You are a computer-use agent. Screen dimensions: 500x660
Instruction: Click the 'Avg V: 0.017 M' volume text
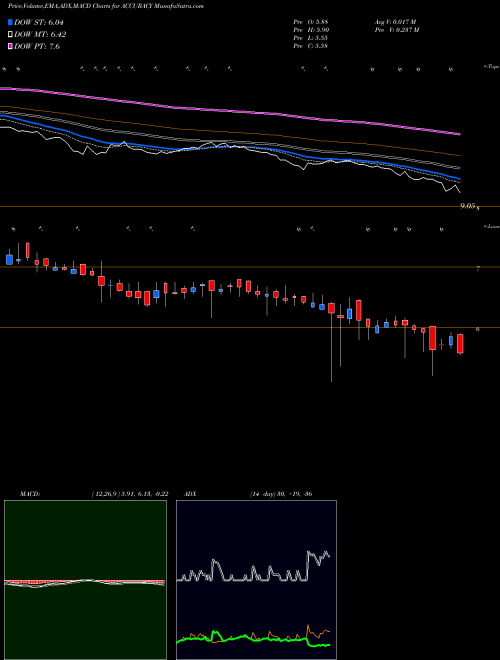coord(396,22)
